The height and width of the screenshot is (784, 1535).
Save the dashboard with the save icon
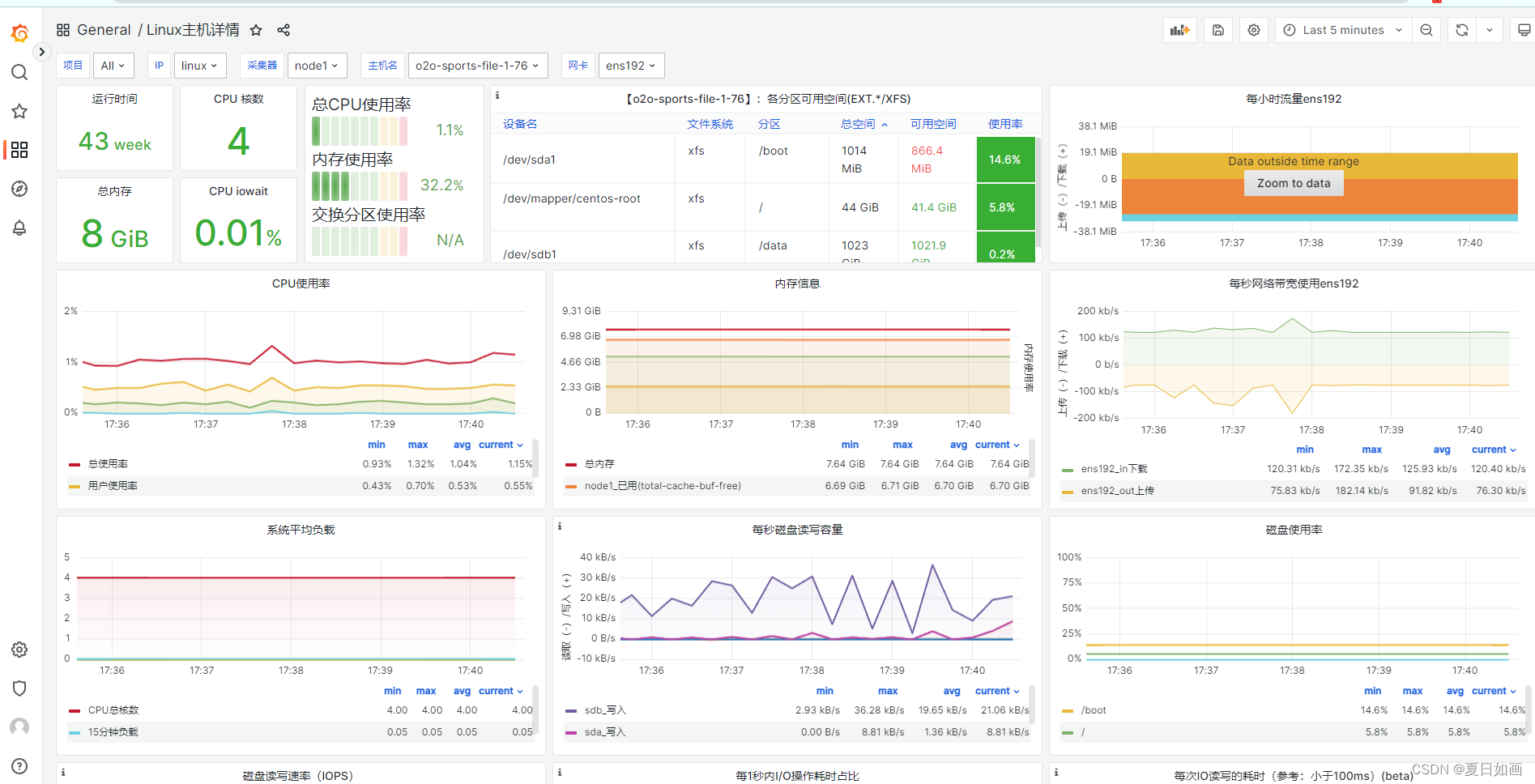click(x=1217, y=30)
